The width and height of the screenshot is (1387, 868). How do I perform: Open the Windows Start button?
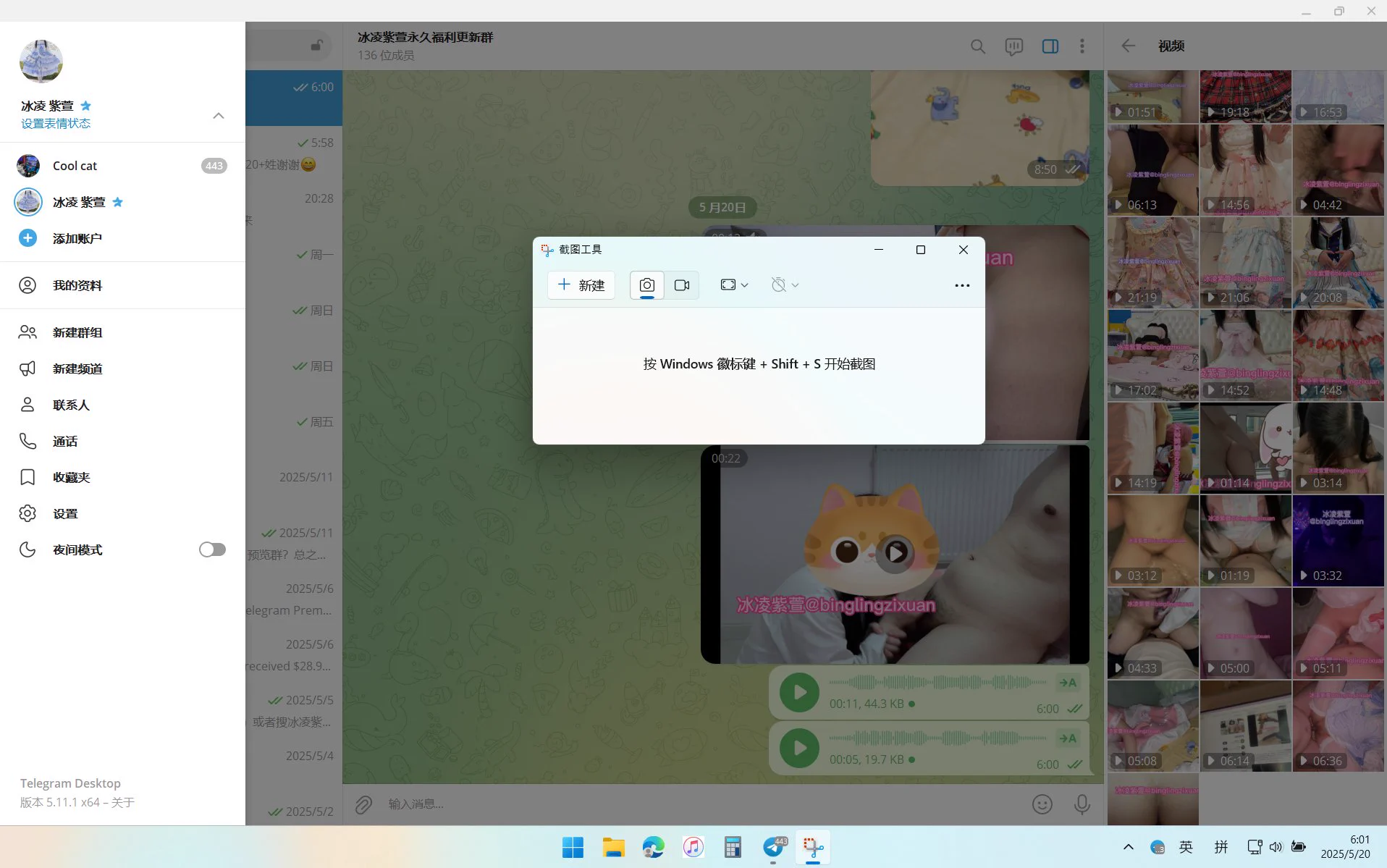point(573,847)
